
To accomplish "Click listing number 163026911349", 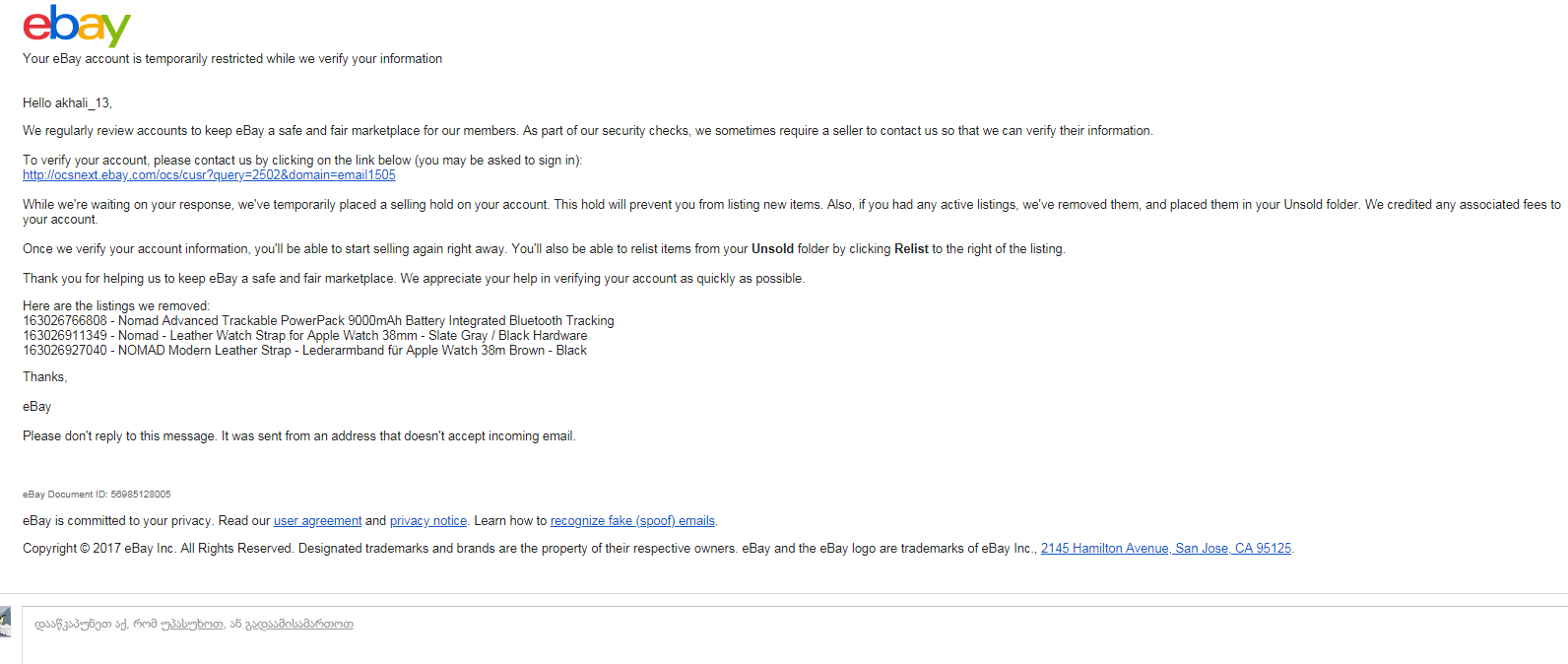I will tap(65, 336).
